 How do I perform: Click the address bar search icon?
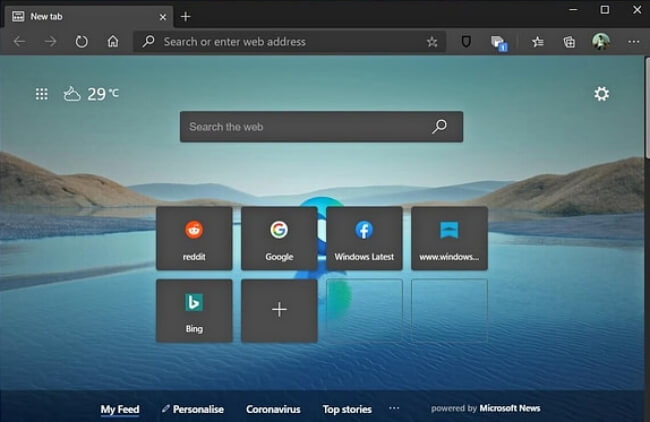point(148,41)
